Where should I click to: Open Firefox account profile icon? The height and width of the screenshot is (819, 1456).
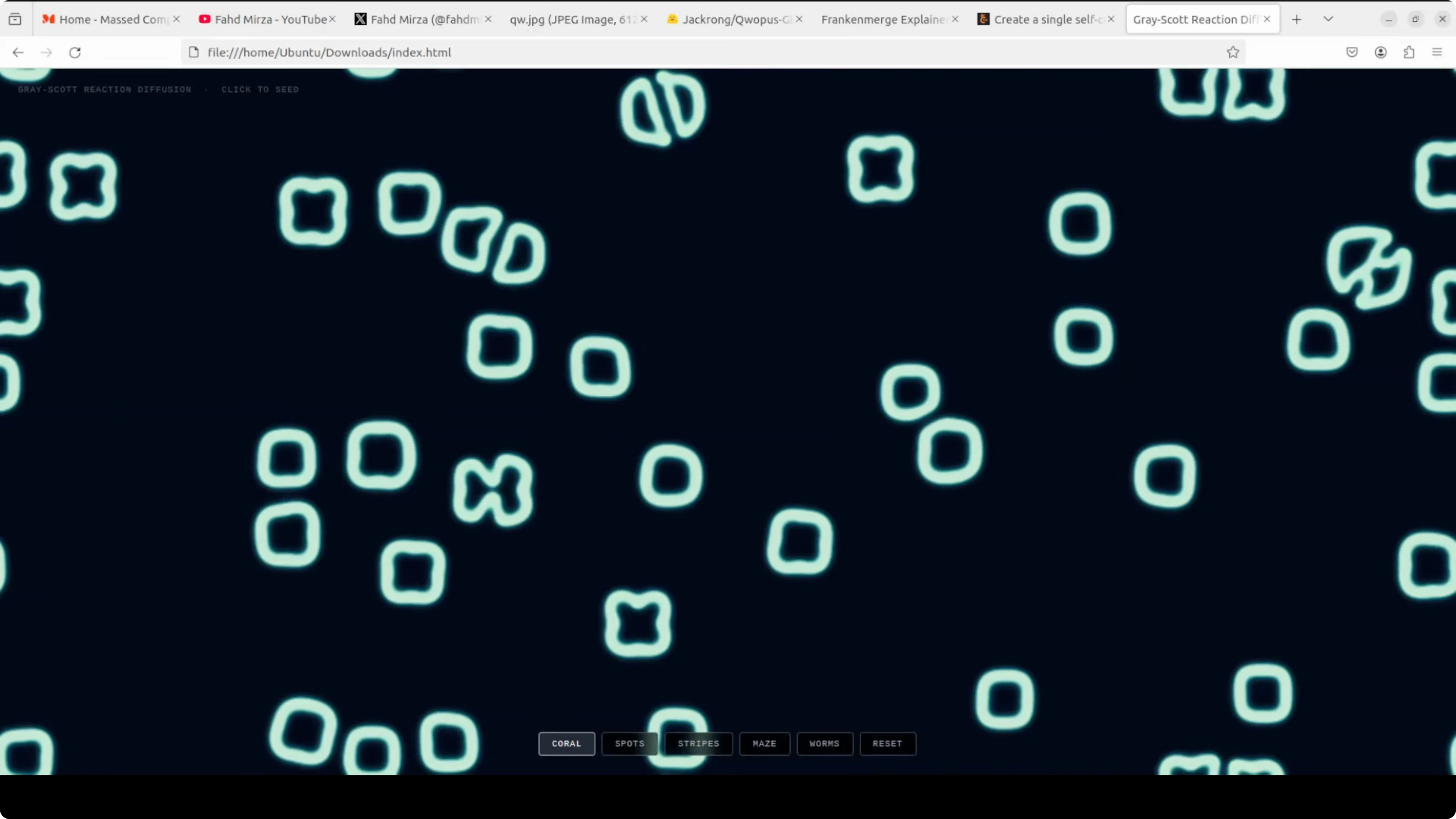pyautogui.click(x=1380, y=53)
